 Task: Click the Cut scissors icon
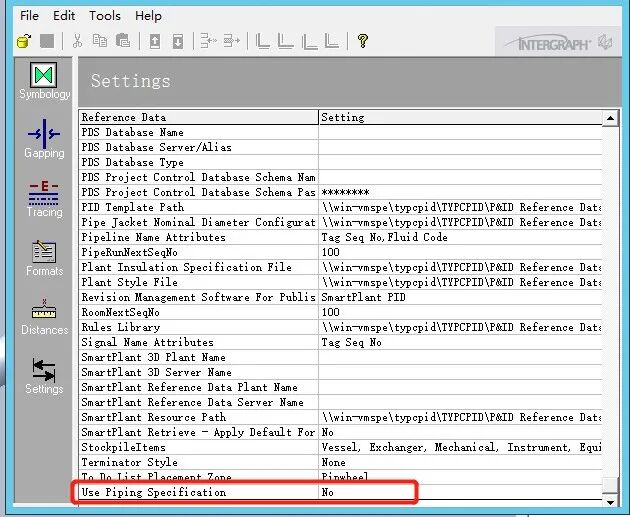pyautogui.click(x=77, y=41)
